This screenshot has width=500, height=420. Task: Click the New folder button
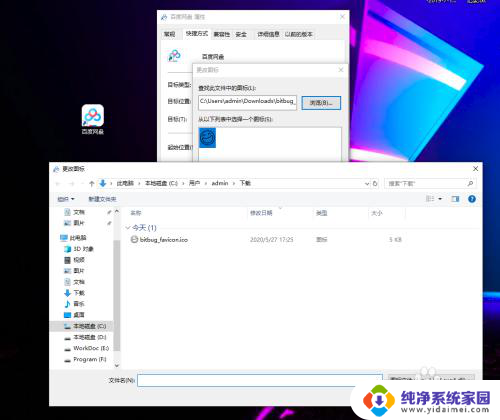coord(102,199)
